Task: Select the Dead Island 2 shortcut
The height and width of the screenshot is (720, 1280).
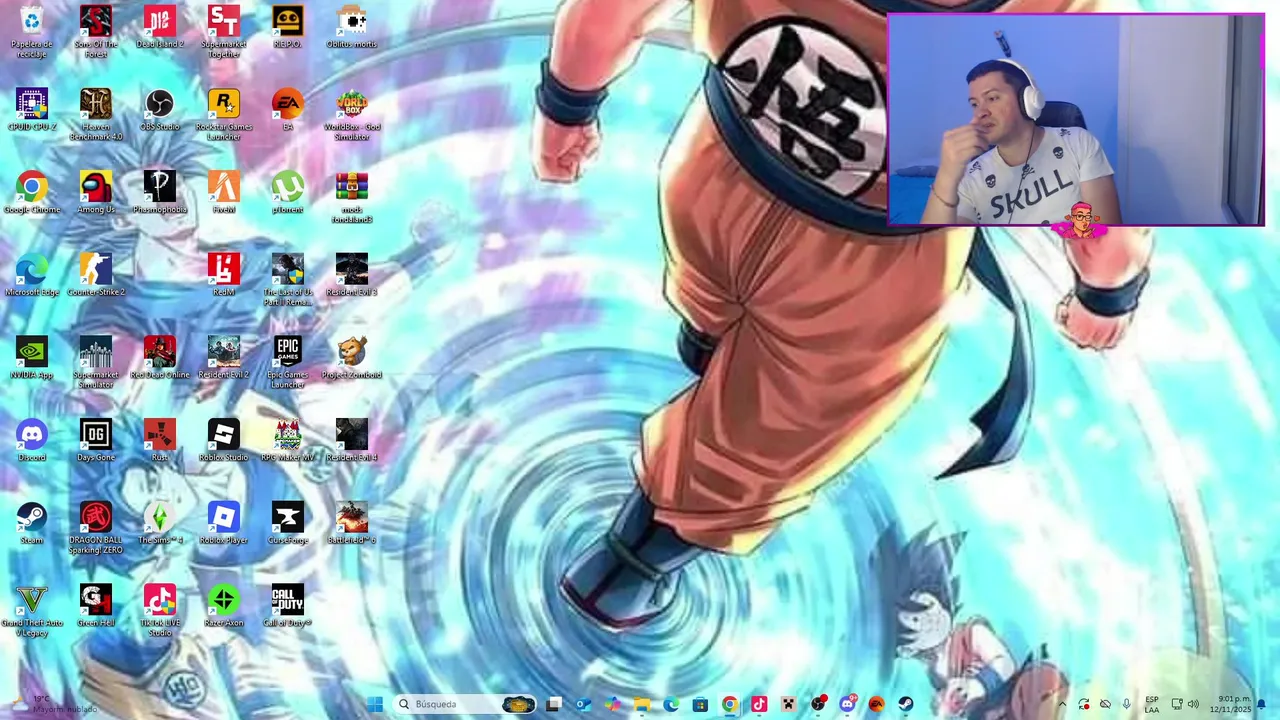Action: click(x=160, y=27)
